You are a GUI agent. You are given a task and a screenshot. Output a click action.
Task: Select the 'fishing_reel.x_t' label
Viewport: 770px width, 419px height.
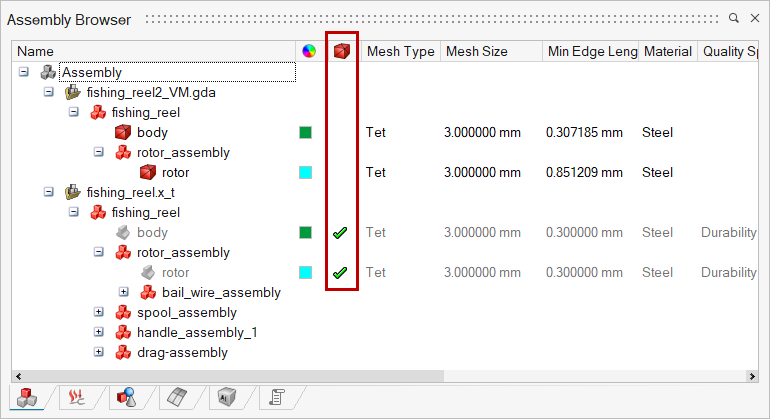[x=131, y=193]
